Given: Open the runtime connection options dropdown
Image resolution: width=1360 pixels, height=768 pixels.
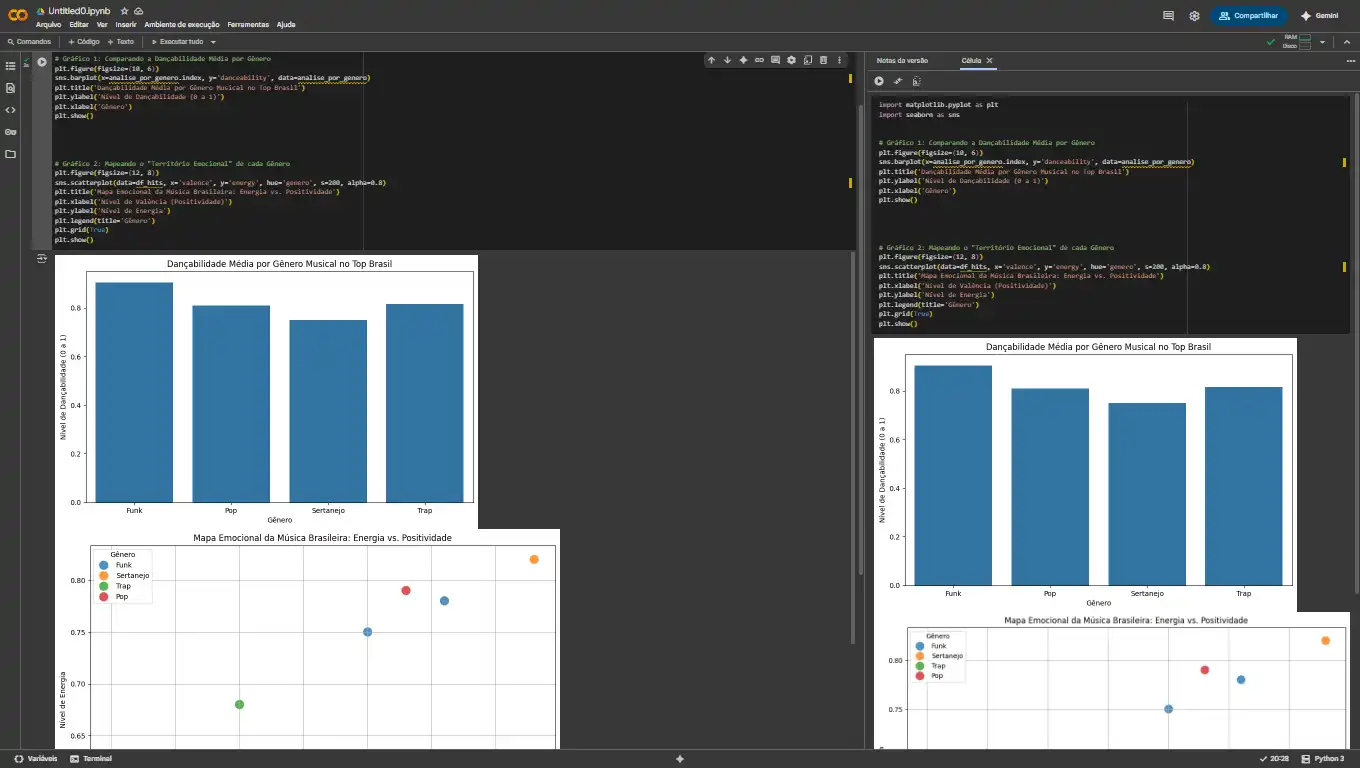Looking at the screenshot, I should click(1322, 42).
